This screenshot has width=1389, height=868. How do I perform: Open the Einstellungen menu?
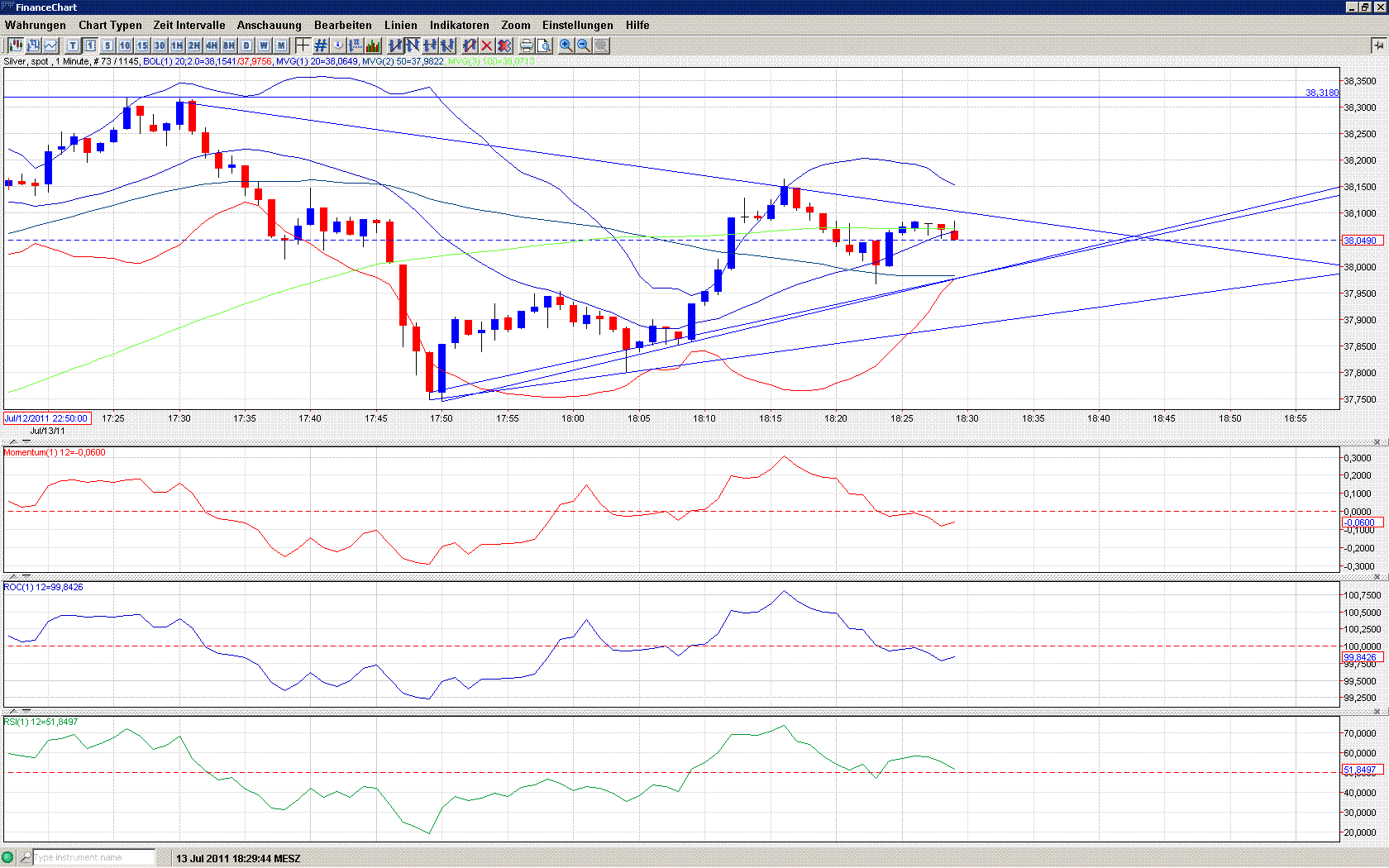(x=578, y=25)
